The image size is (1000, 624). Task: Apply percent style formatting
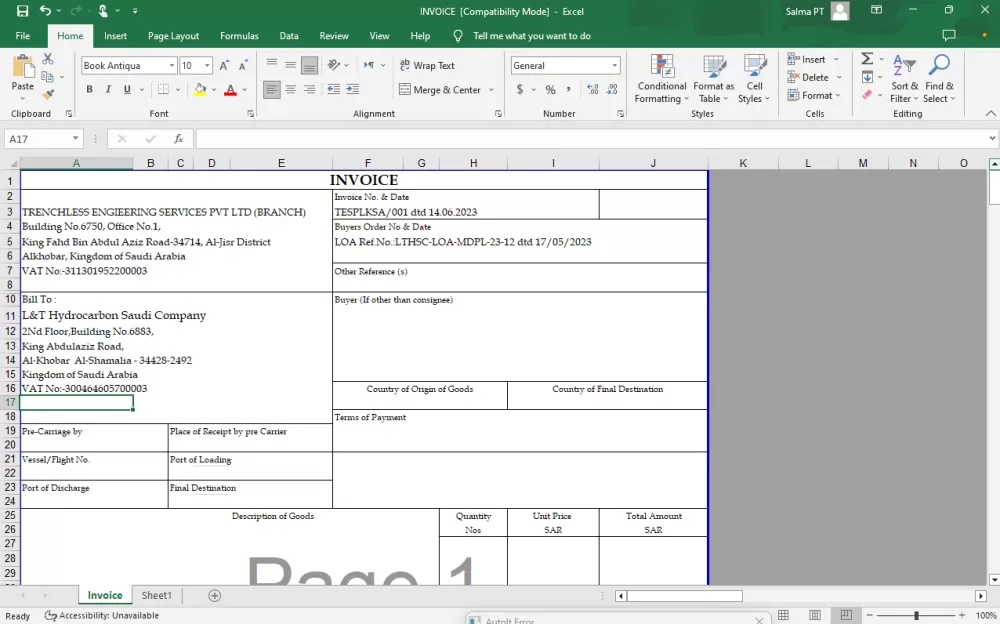pyautogui.click(x=550, y=89)
